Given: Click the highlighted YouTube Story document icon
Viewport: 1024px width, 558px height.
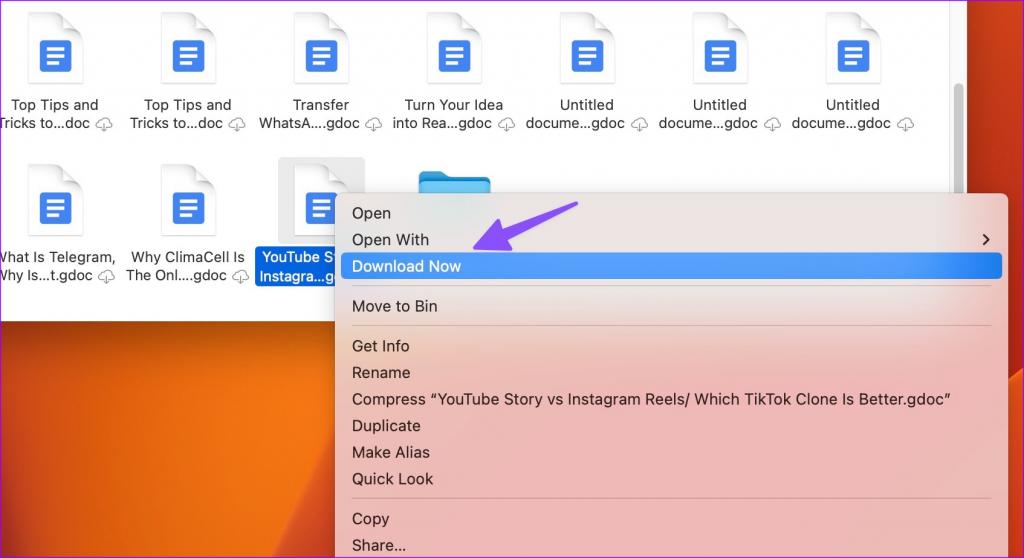Looking at the screenshot, I should (x=315, y=201).
